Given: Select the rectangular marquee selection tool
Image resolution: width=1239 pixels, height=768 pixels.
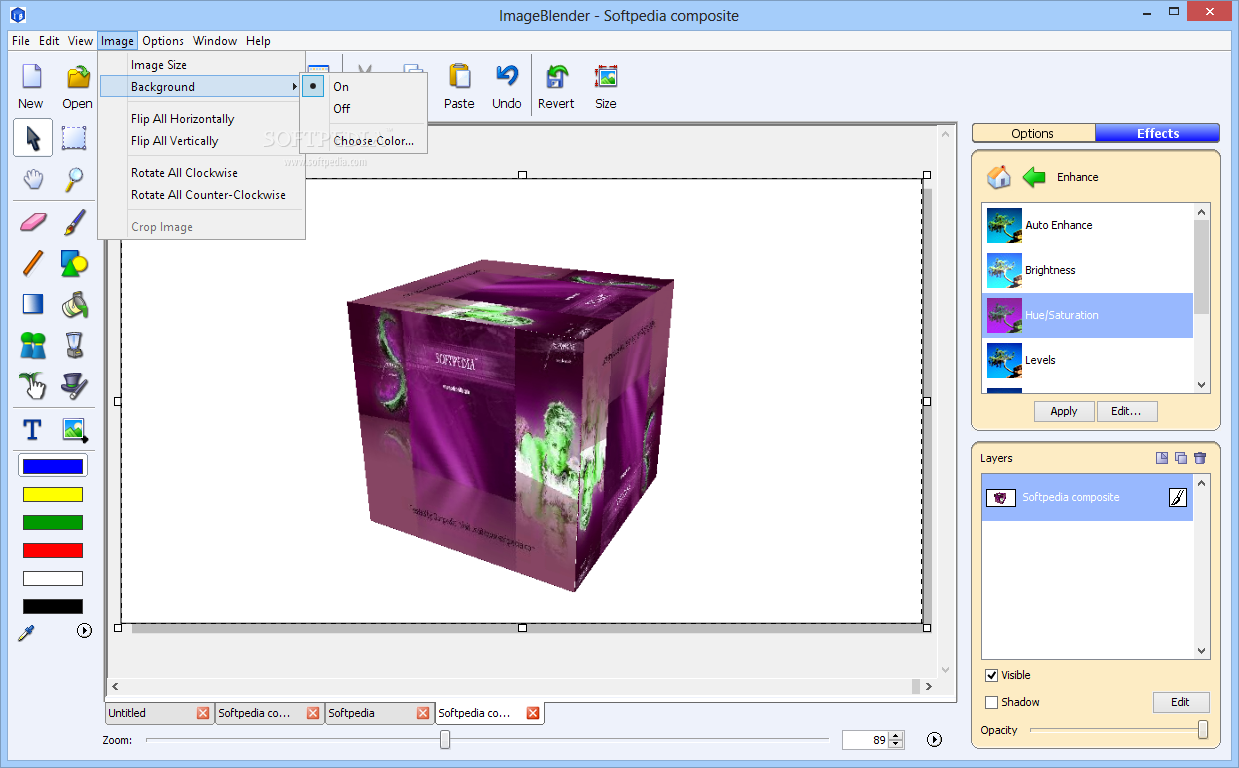Looking at the screenshot, I should pos(74,138).
